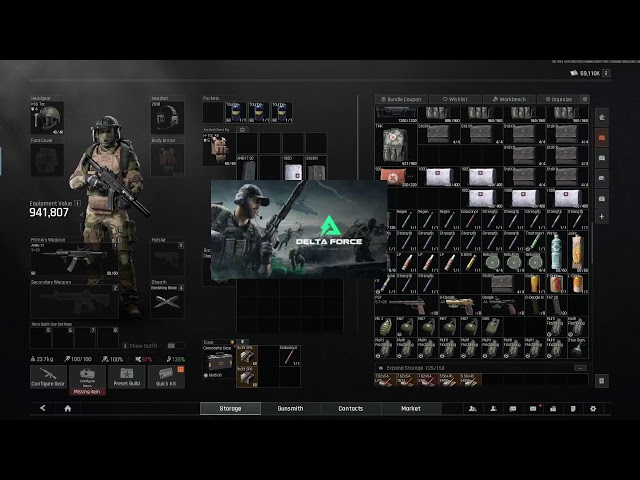Open the dropdown arrow next to Case
Viewport: 640px width, 480px height.
[242, 342]
